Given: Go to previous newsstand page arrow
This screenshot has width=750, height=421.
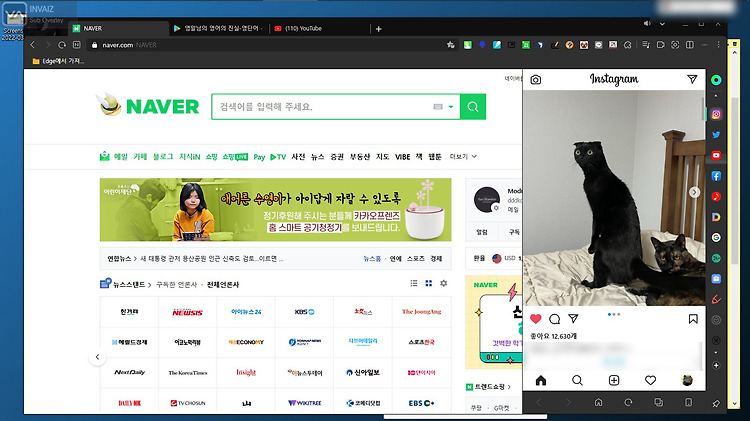Looking at the screenshot, I should click(98, 357).
